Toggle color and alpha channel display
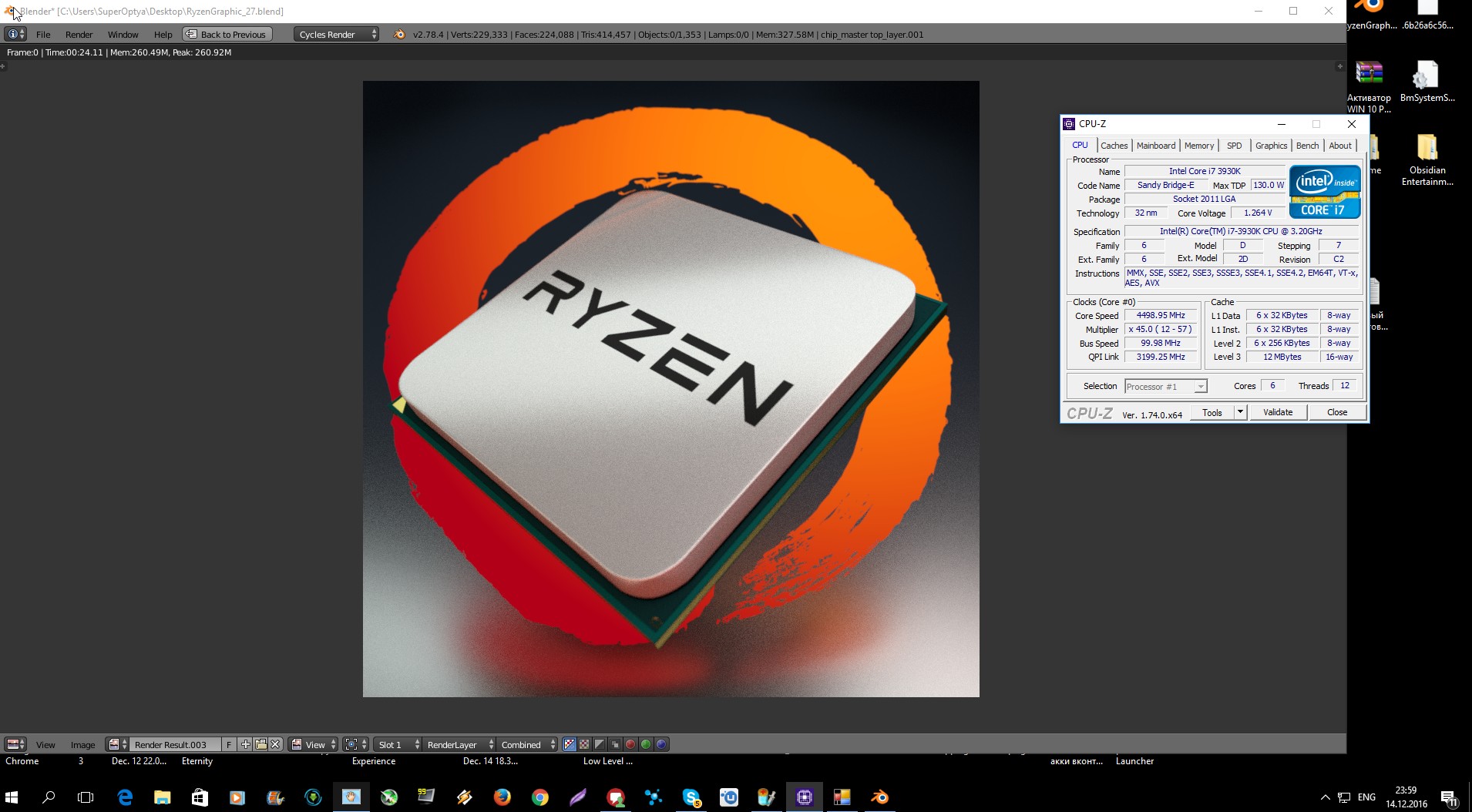 570,744
